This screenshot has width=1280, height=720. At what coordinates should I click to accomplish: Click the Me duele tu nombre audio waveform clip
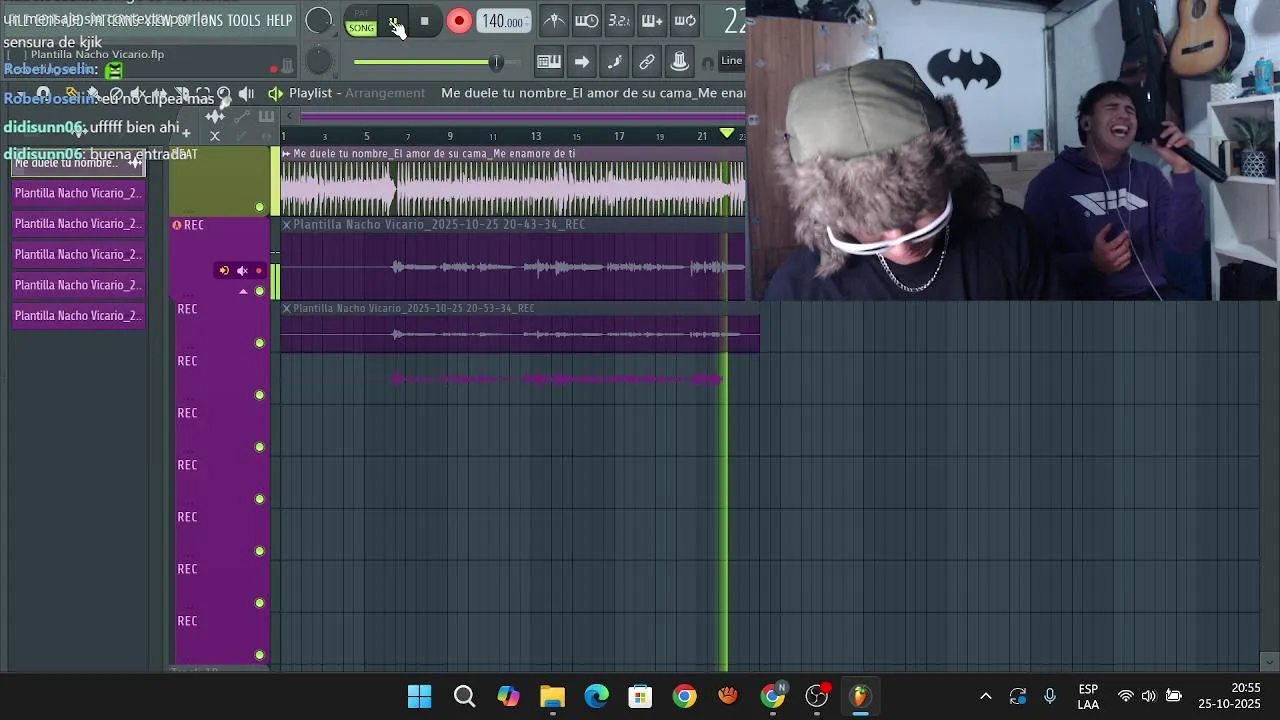[513, 188]
